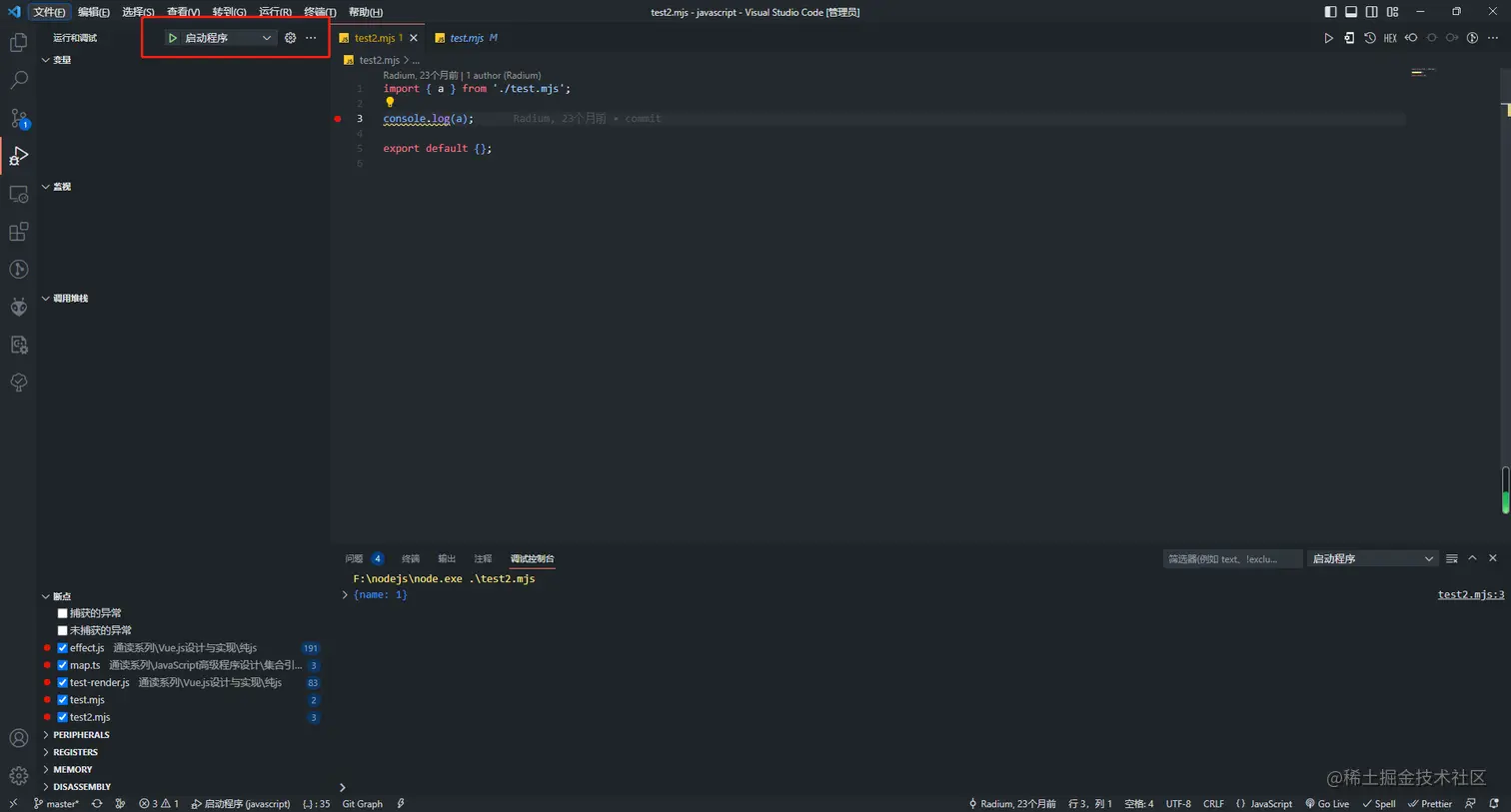Open the Extensions view icon
The image size is (1511, 812).
click(18, 232)
